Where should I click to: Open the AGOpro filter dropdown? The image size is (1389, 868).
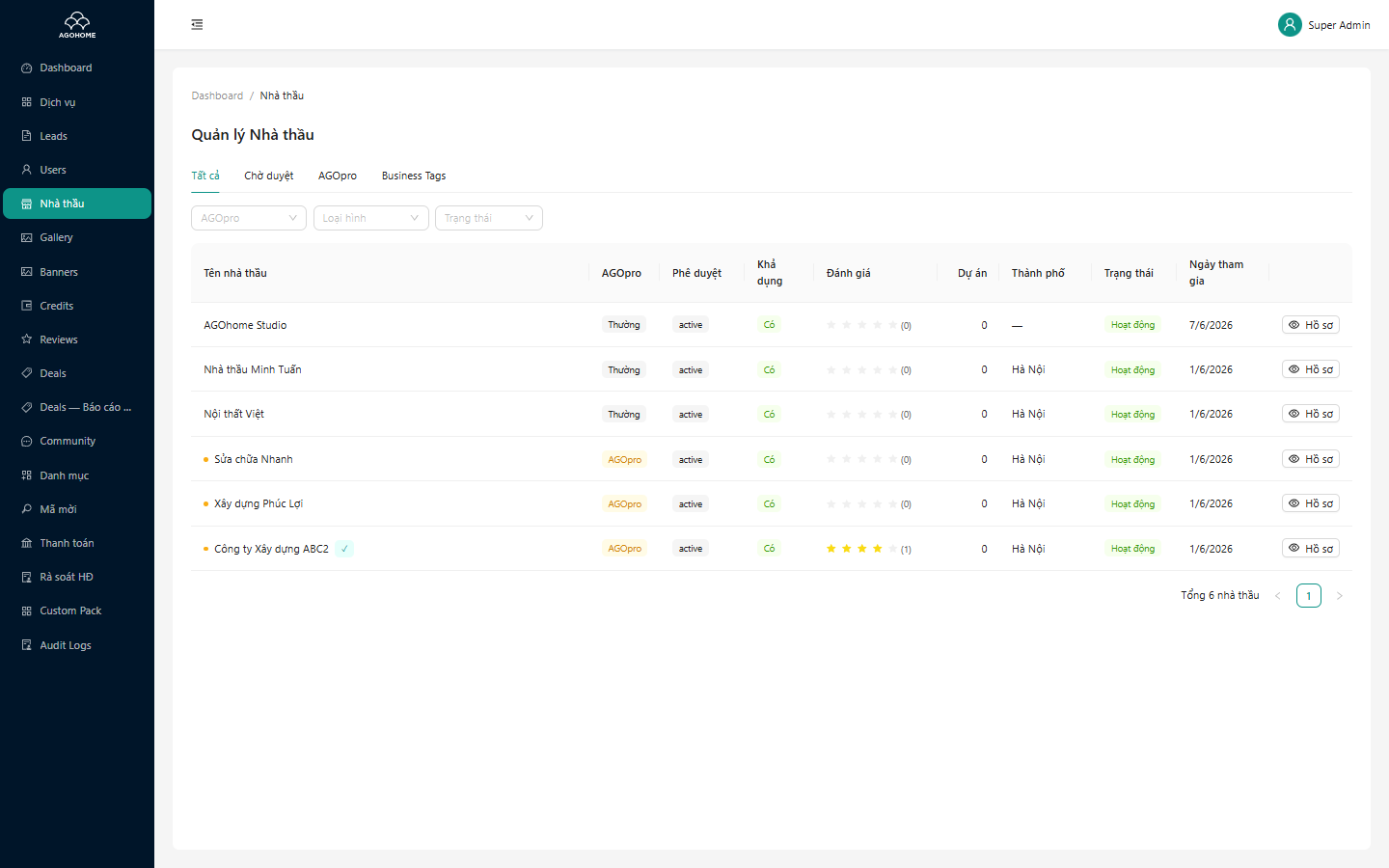pos(249,218)
